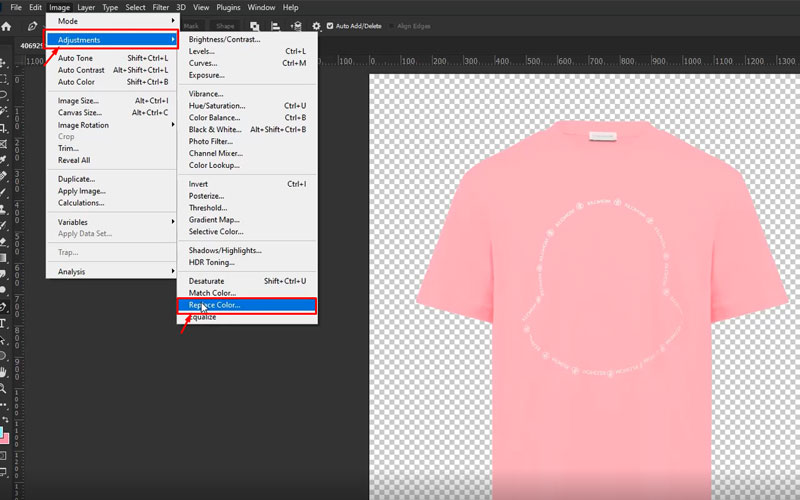The image size is (800, 500).
Task: Expand the Variables submenu
Action: [x=111, y=222]
